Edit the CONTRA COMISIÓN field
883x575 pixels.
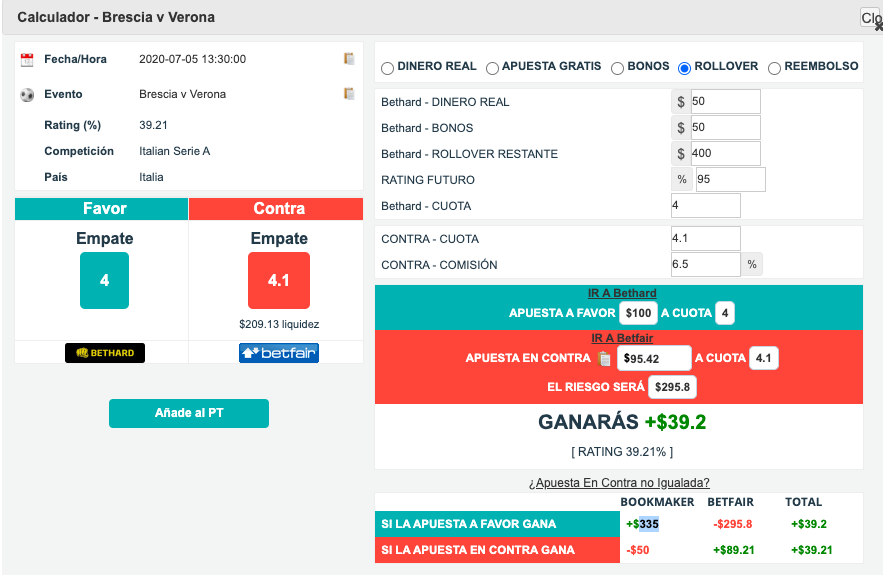(706, 264)
